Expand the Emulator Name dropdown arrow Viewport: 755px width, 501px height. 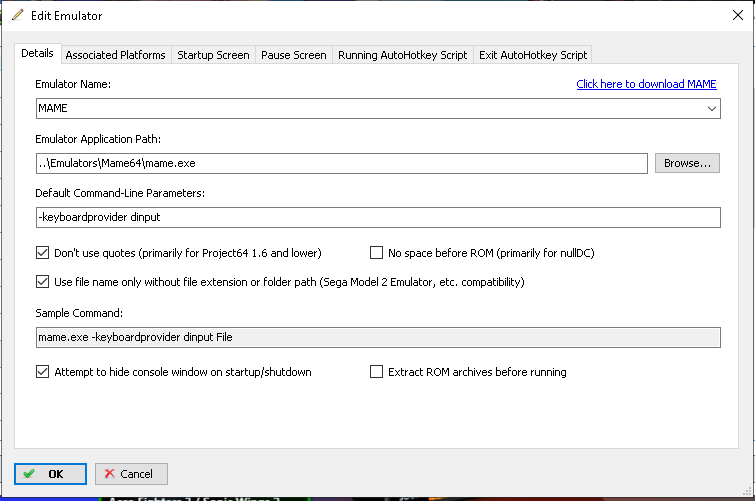pos(712,108)
